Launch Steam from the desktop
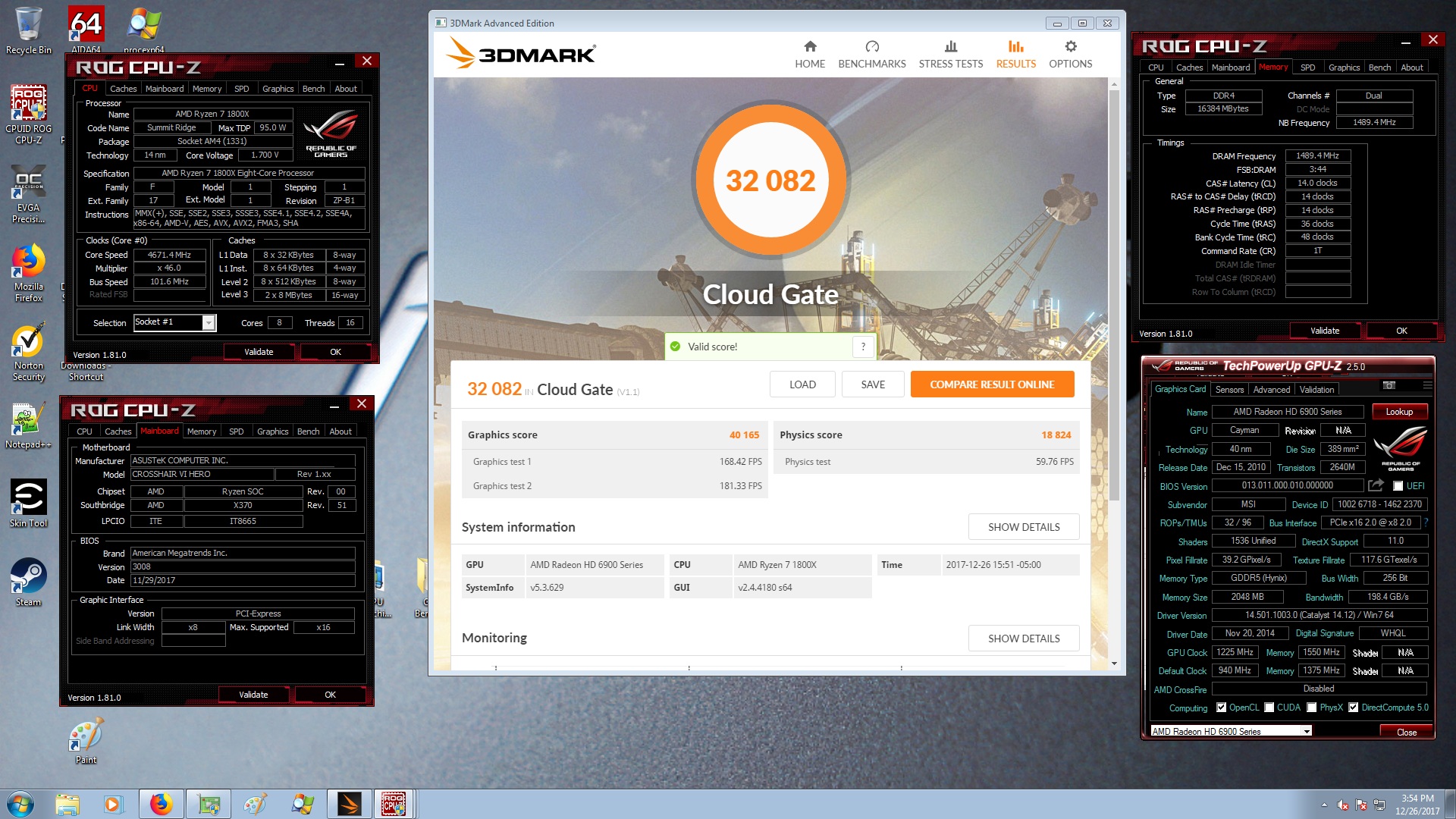1456x819 pixels. point(28,582)
